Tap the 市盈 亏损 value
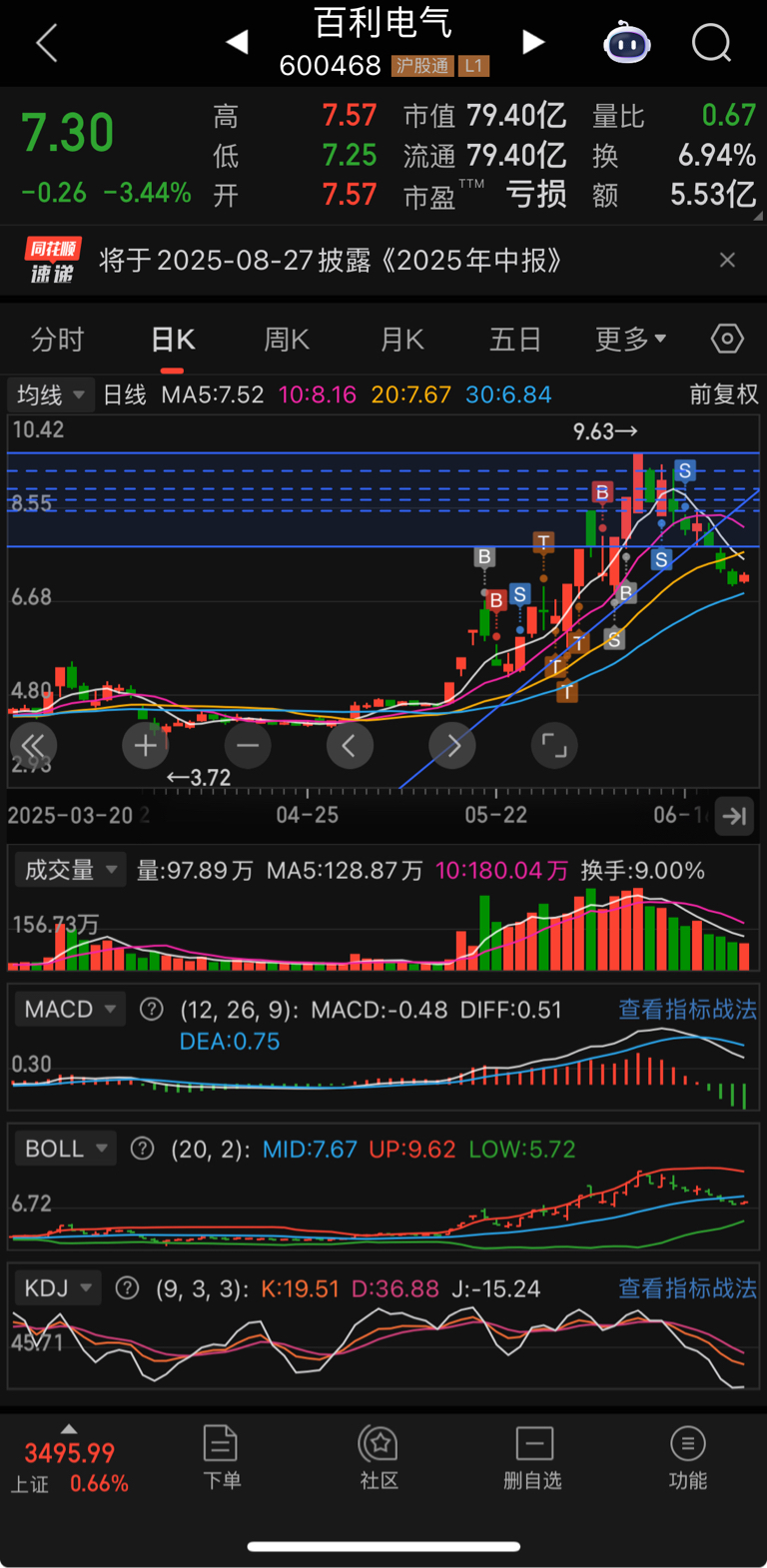Screen dimensions: 767x1568 484,194
